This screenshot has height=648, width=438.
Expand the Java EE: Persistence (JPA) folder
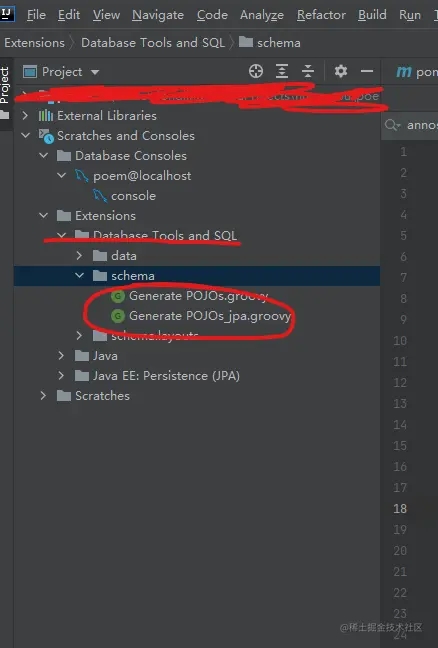62,376
